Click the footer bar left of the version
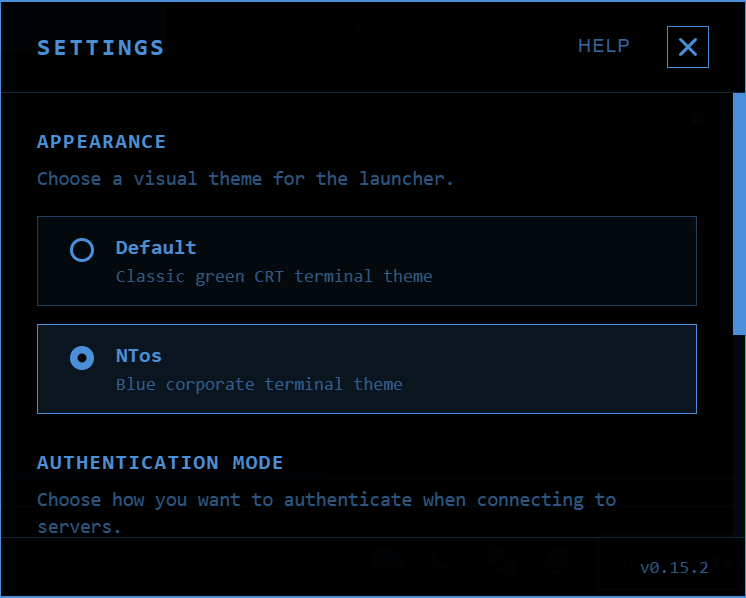746x598 pixels. pyautogui.click(x=200, y=567)
